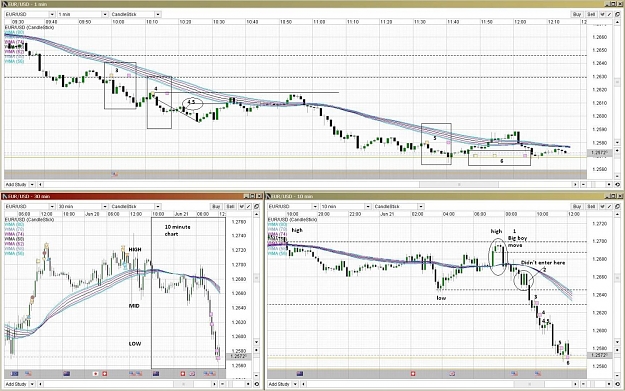The width and height of the screenshot is (625, 391).
Task: Click 1.2572 current price label in 30 min chart
Action: [239, 356]
